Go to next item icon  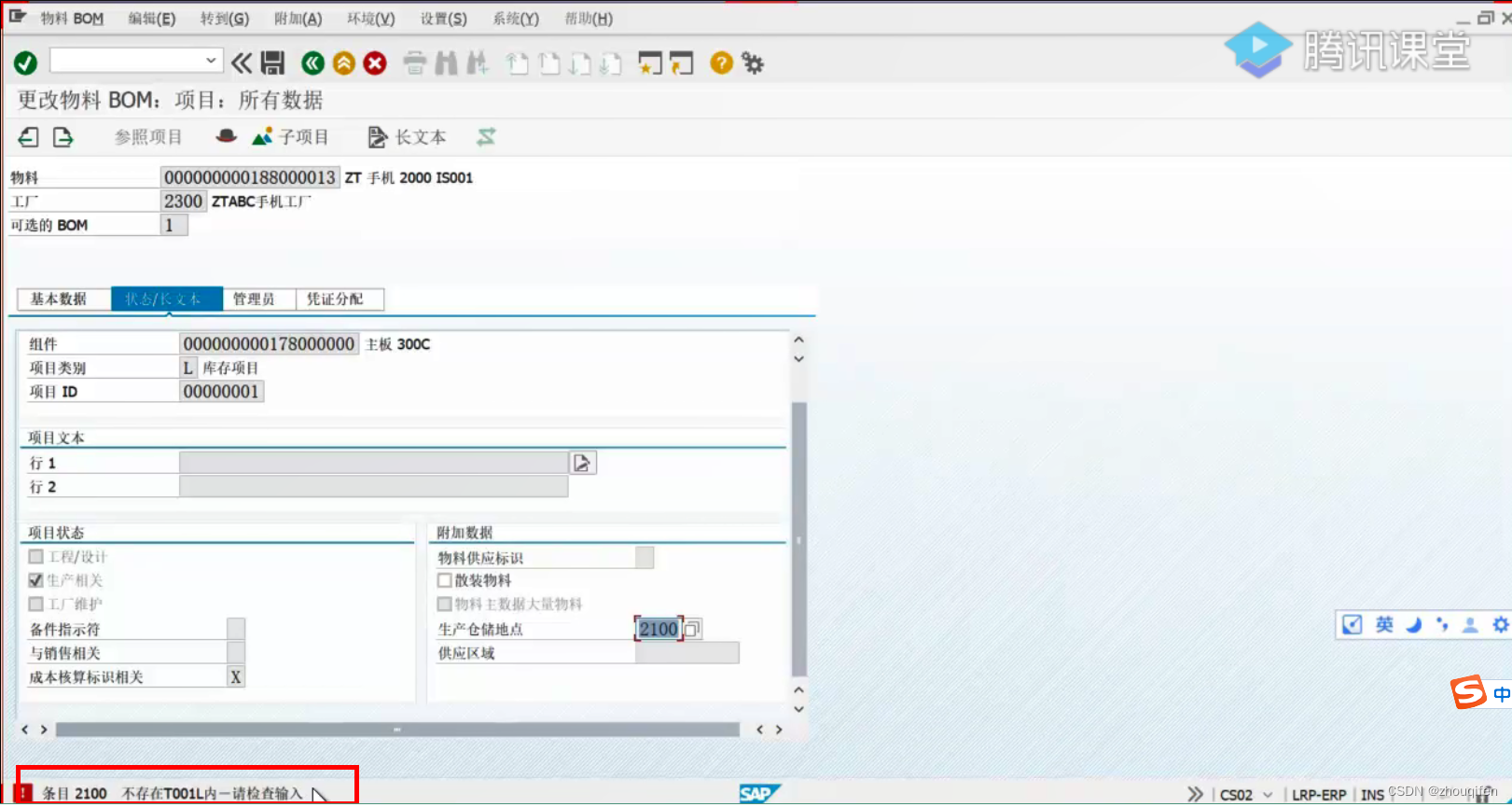(x=62, y=137)
